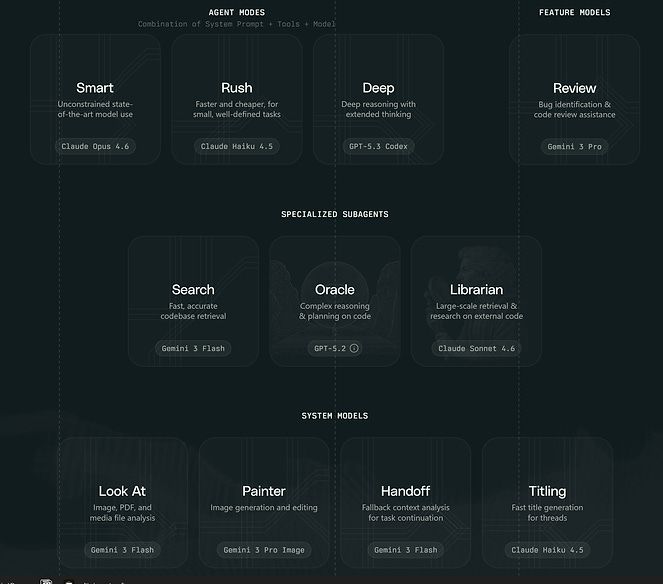Click the Gemini 3 Flash badge under Look At
Image resolution: width=663 pixels, height=584 pixels.
[122, 550]
